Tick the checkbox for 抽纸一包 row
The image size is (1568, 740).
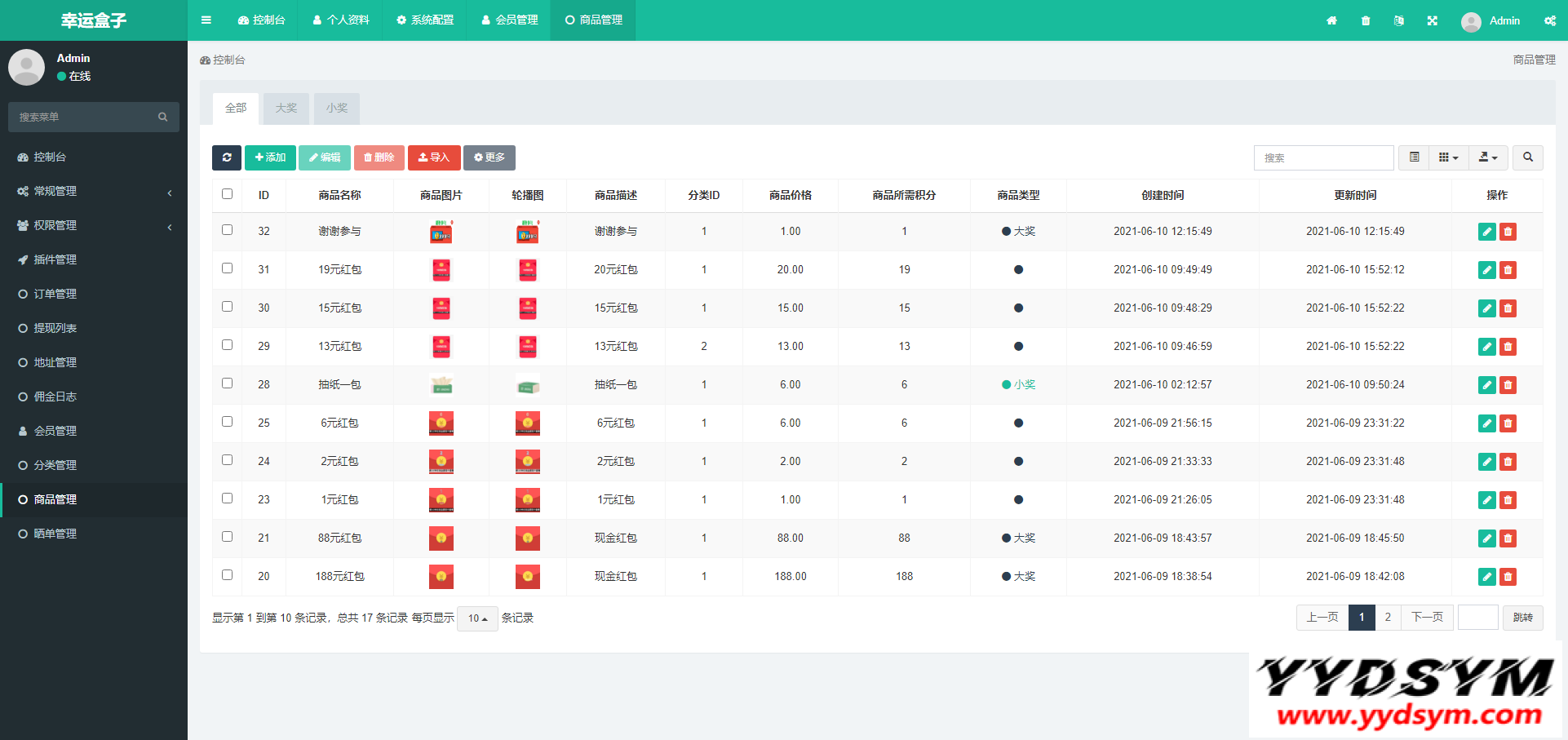click(228, 383)
